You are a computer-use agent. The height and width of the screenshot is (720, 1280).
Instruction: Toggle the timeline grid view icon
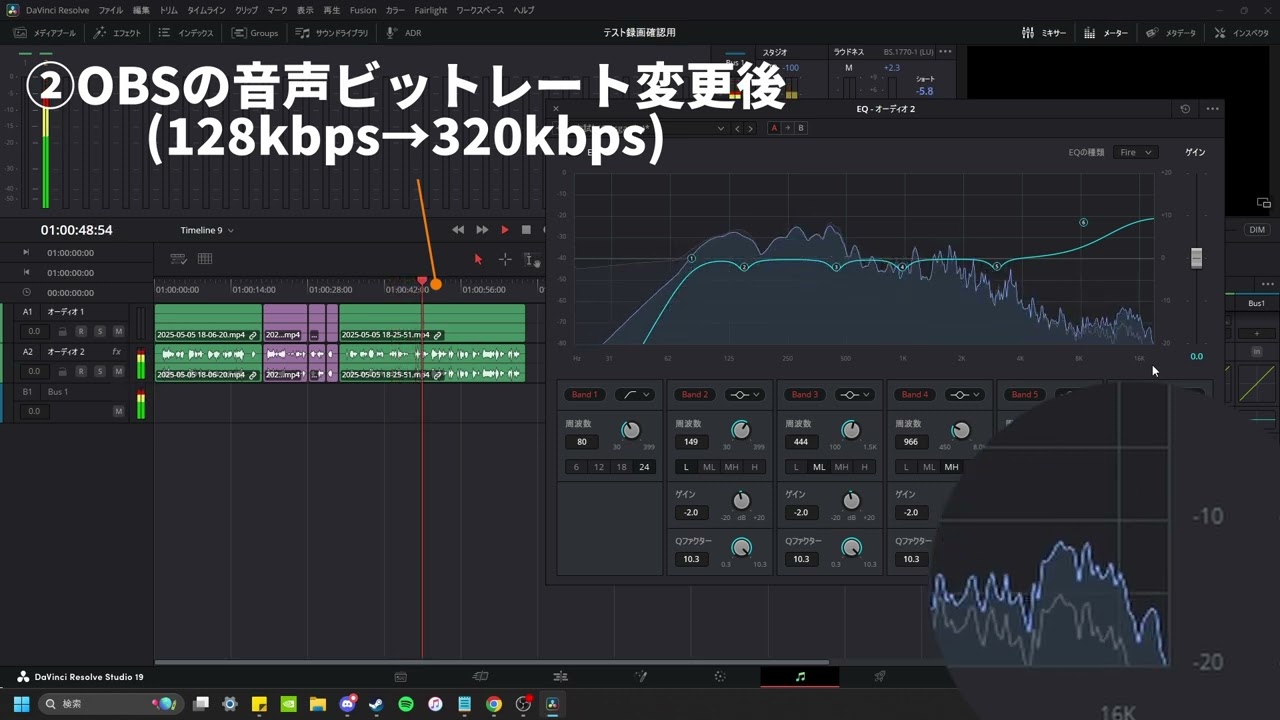click(205, 259)
